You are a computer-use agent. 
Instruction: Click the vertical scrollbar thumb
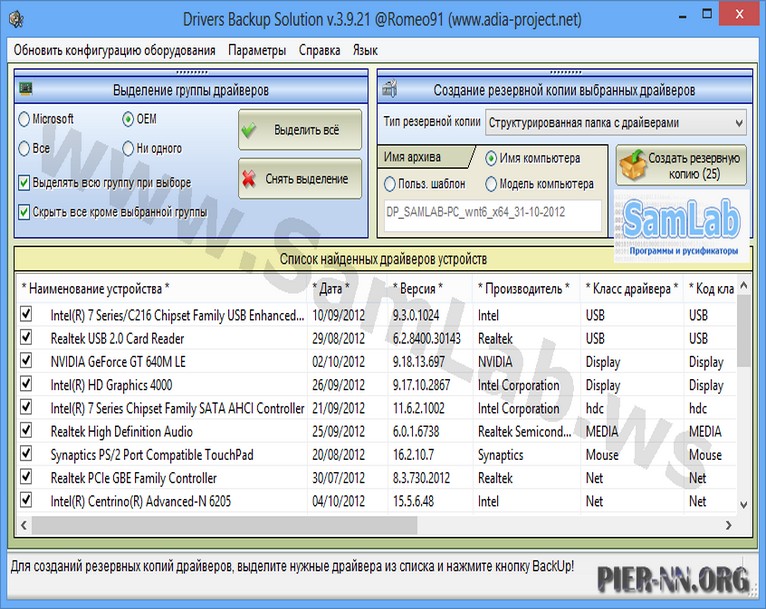coord(744,331)
